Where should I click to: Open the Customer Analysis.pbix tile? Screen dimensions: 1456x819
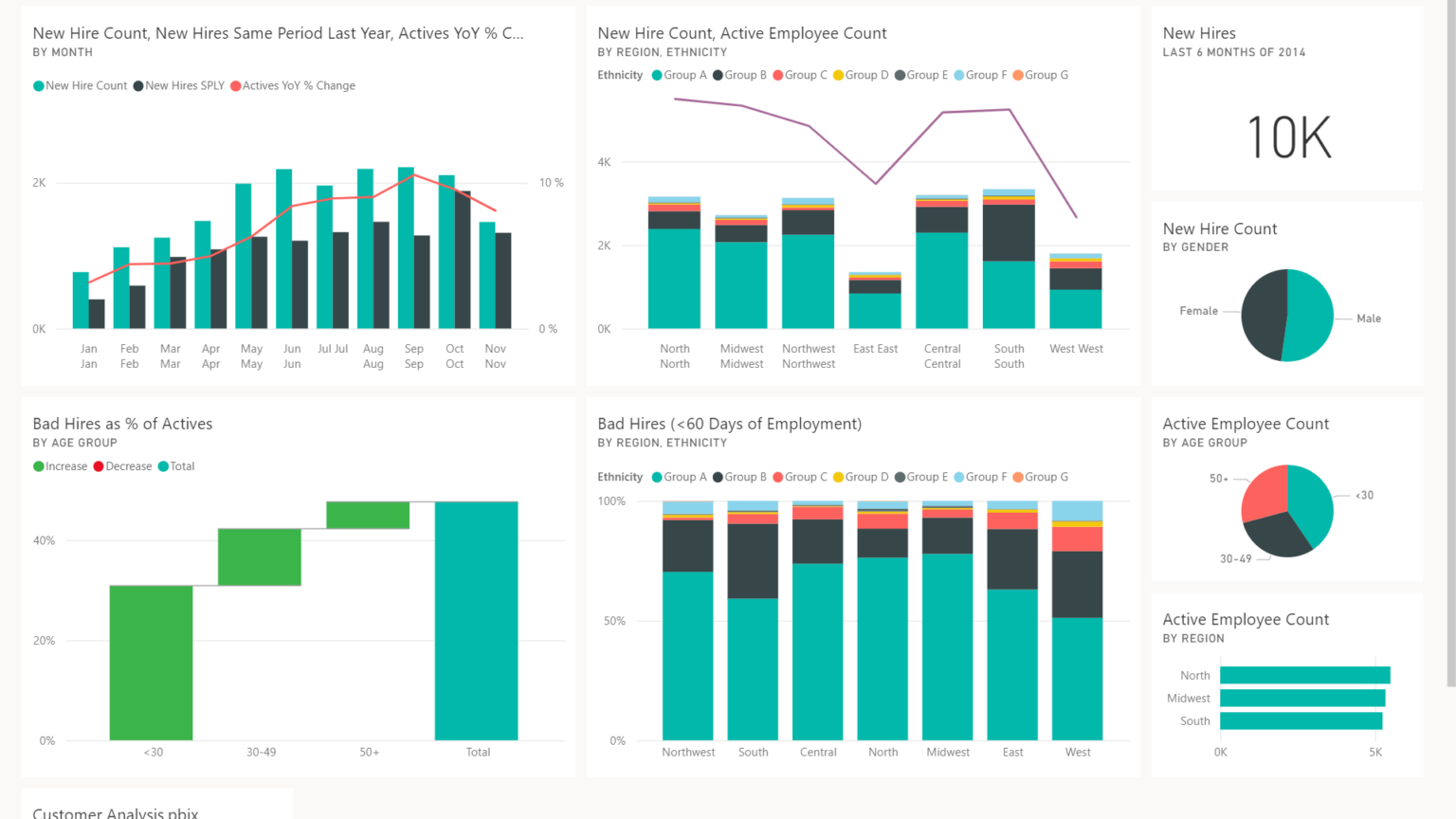tap(157, 804)
